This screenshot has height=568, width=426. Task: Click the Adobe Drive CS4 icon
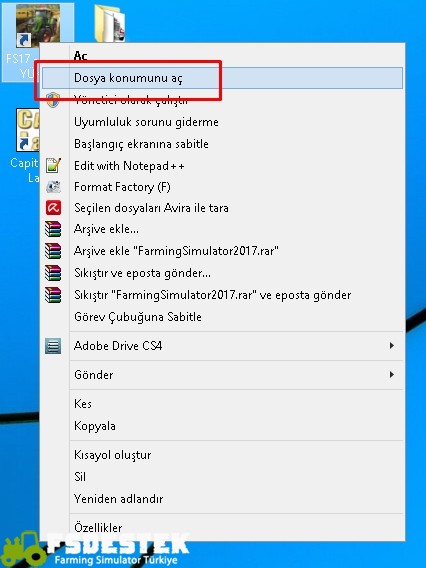(x=53, y=346)
